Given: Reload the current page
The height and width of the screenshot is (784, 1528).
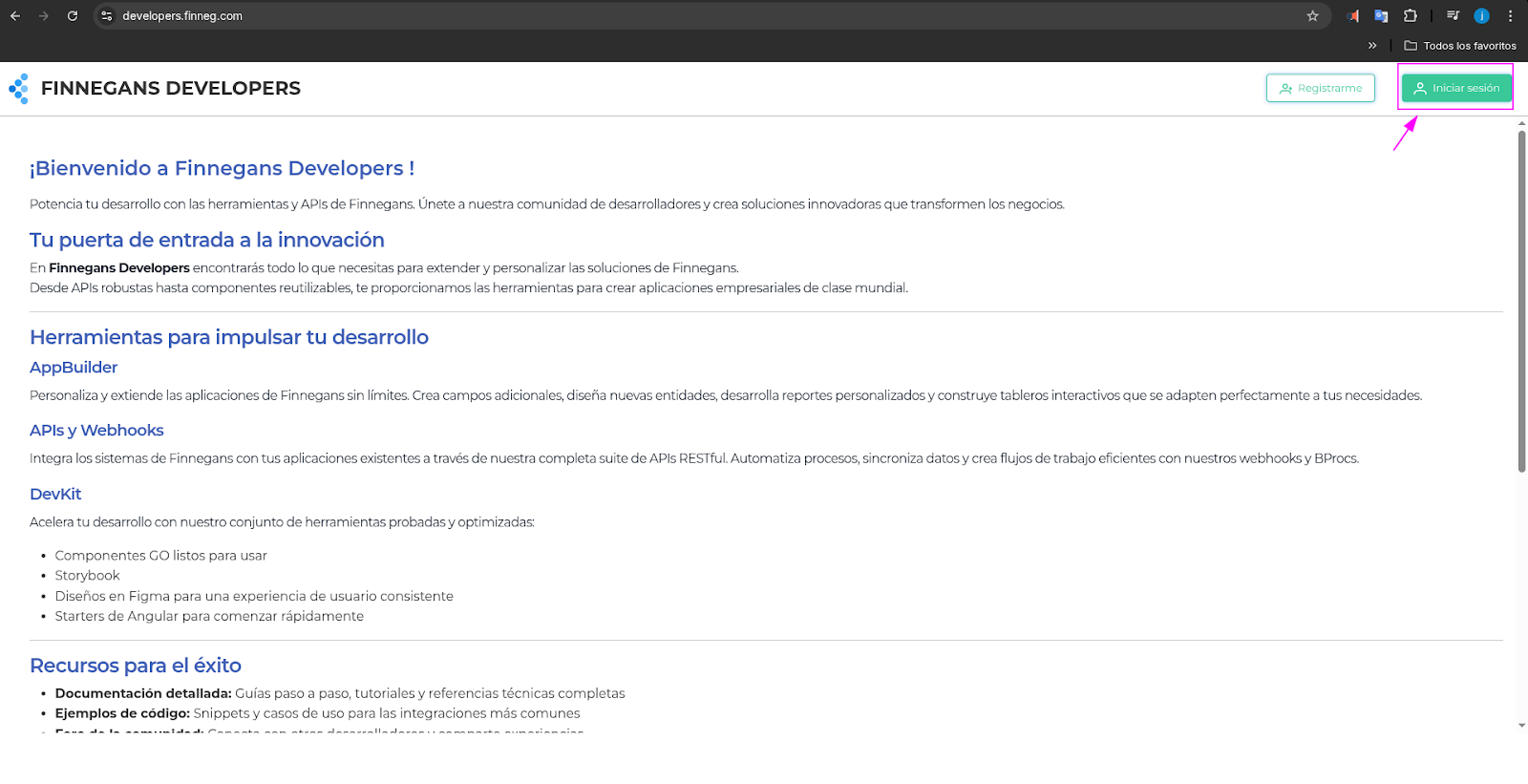Looking at the screenshot, I should coord(73,16).
